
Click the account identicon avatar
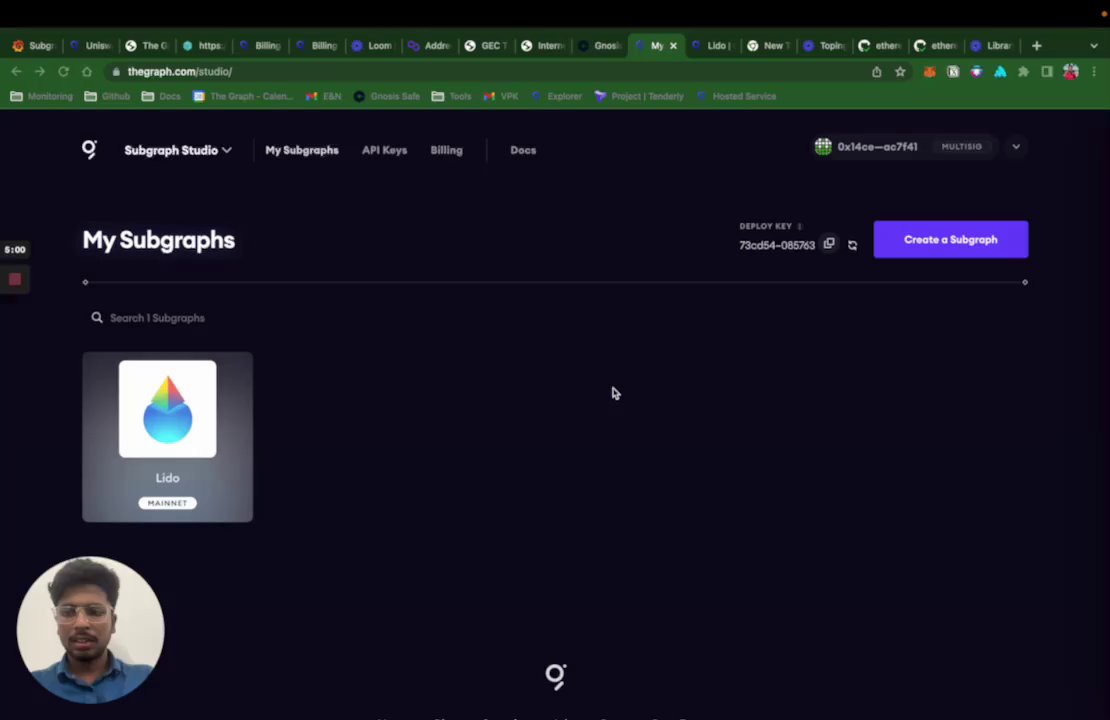point(823,147)
